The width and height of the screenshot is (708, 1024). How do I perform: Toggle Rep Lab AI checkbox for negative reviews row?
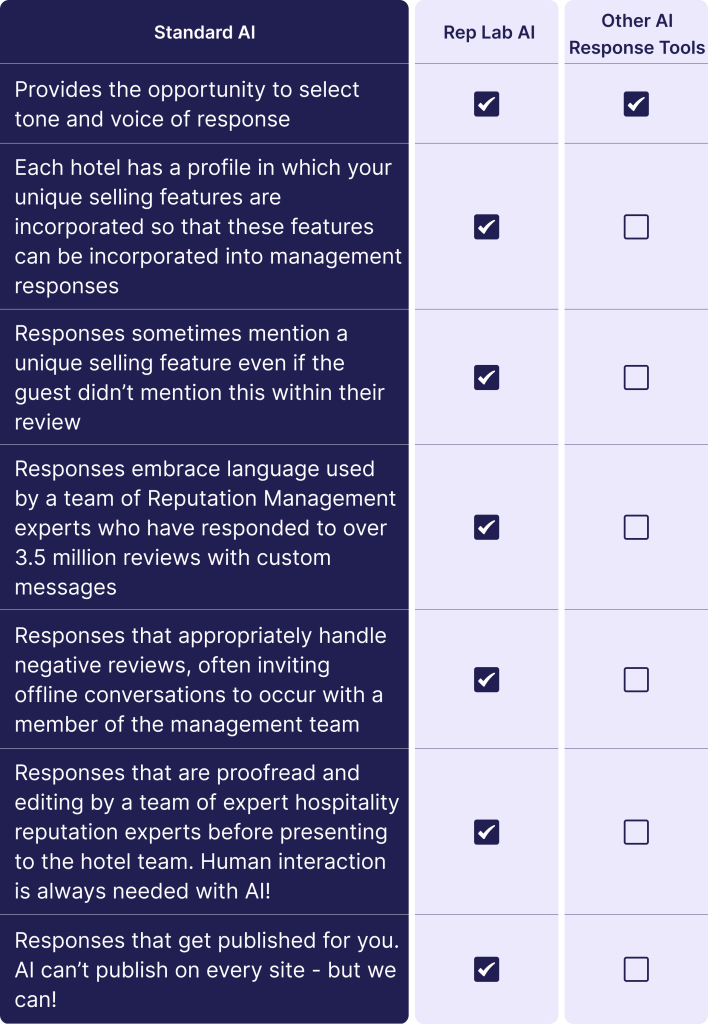click(486, 680)
